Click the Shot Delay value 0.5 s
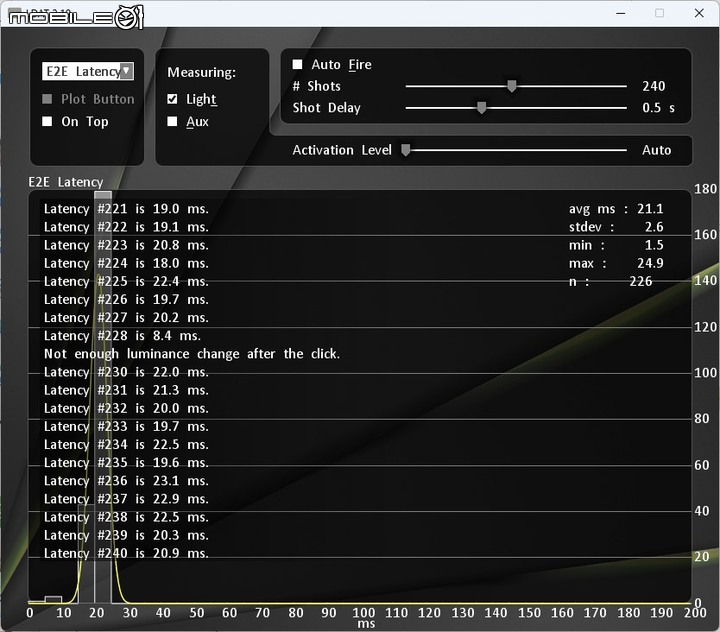 [658, 108]
